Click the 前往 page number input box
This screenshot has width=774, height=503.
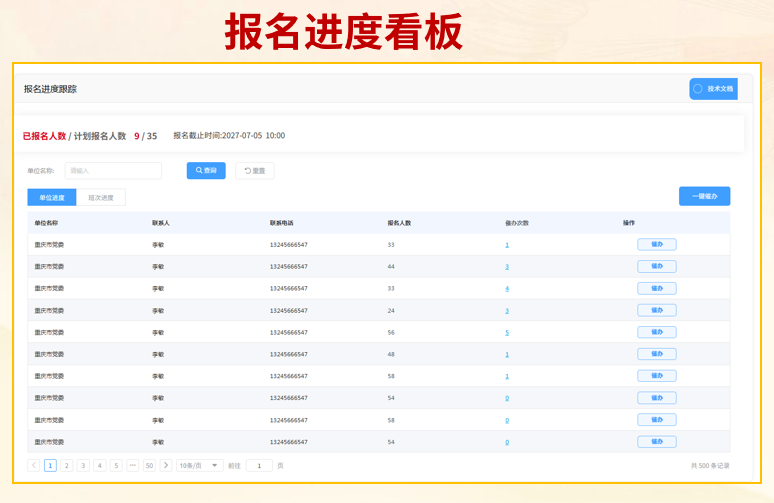pyautogui.click(x=259, y=465)
